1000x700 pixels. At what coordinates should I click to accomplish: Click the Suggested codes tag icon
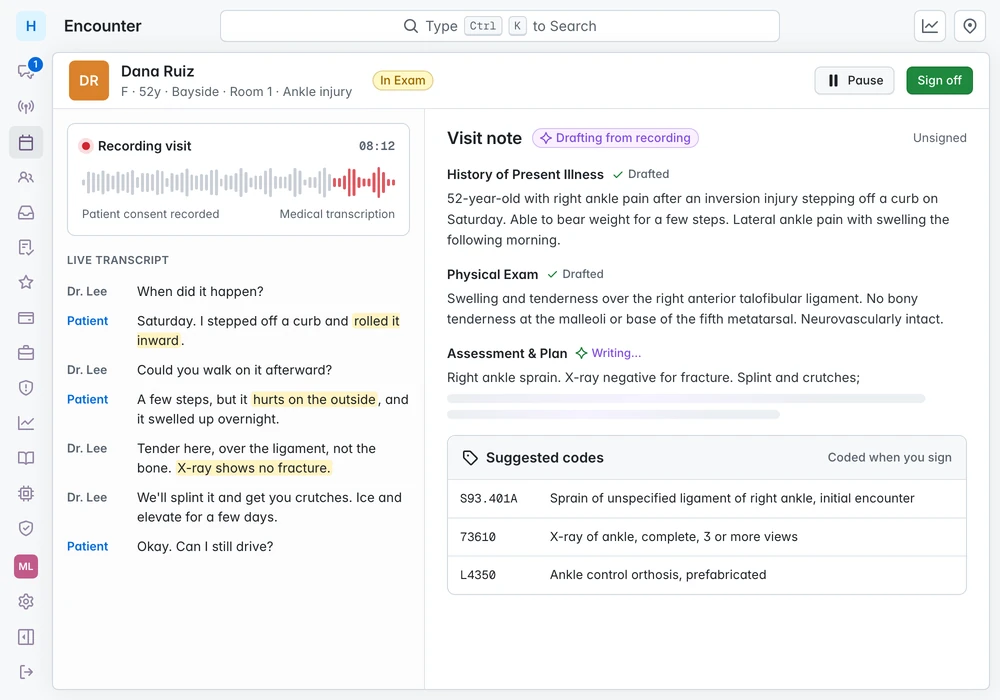pyautogui.click(x=470, y=458)
